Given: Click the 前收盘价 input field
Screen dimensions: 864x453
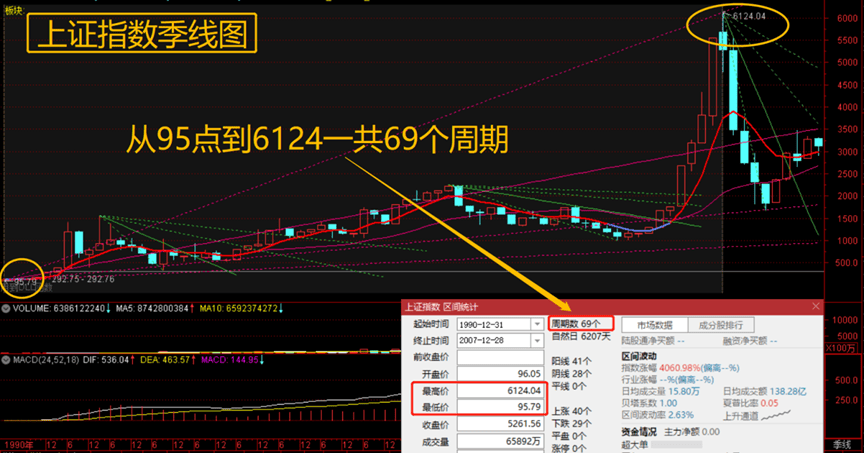Looking at the screenshot, I should tap(500, 358).
